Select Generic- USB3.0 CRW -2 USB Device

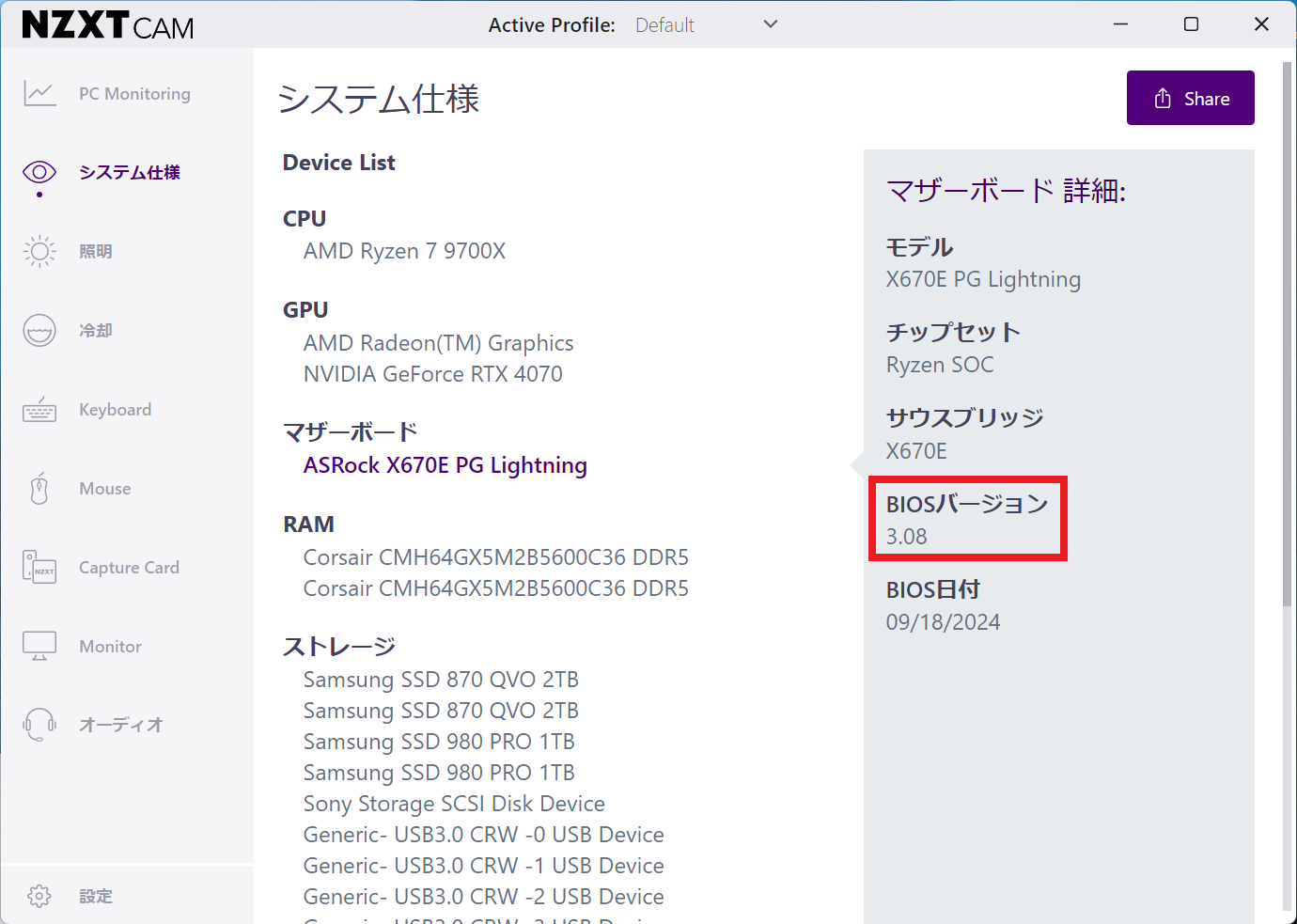click(x=484, y=897)
